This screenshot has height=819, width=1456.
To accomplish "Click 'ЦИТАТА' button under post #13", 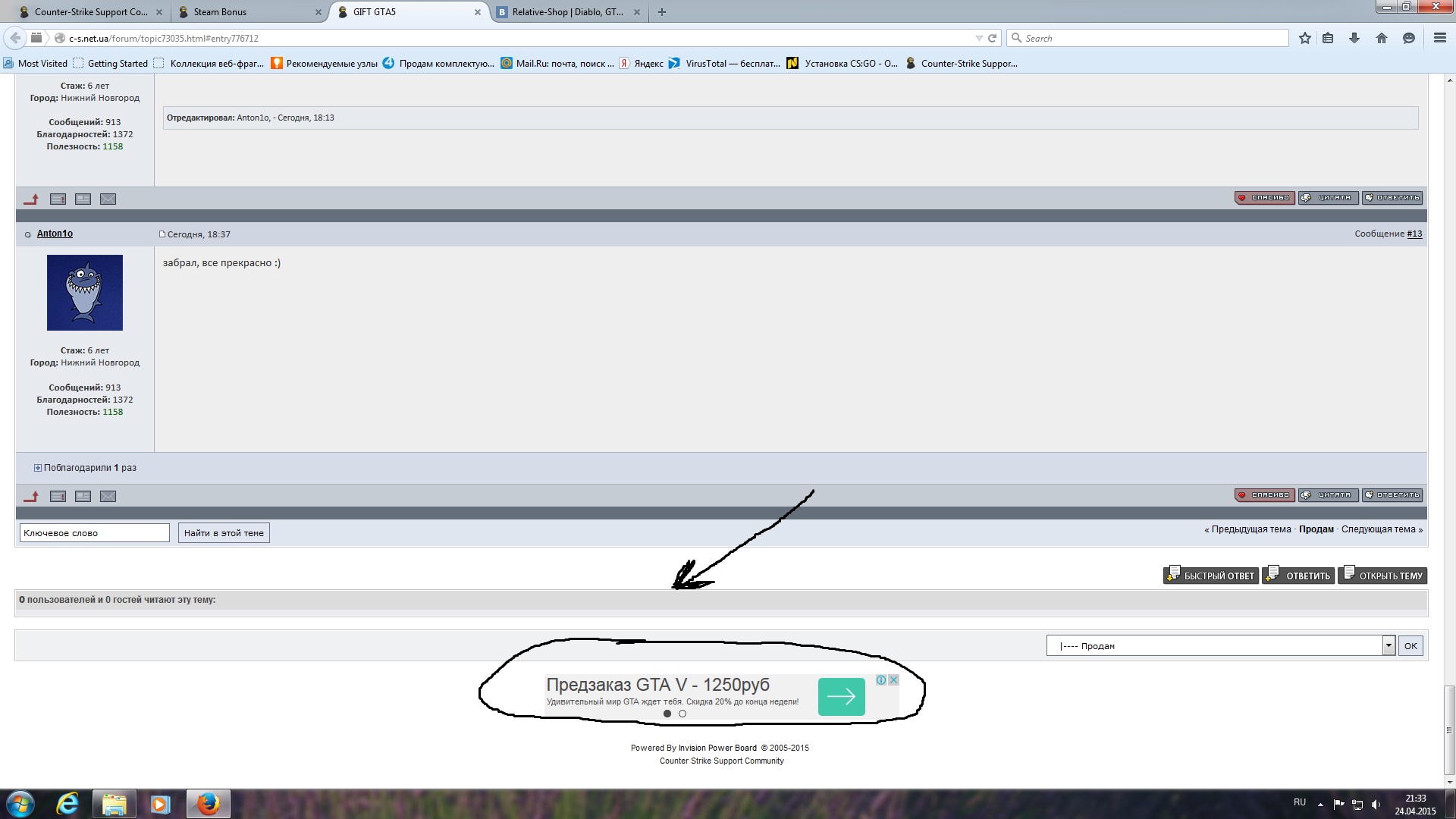I will (1329, 495).
